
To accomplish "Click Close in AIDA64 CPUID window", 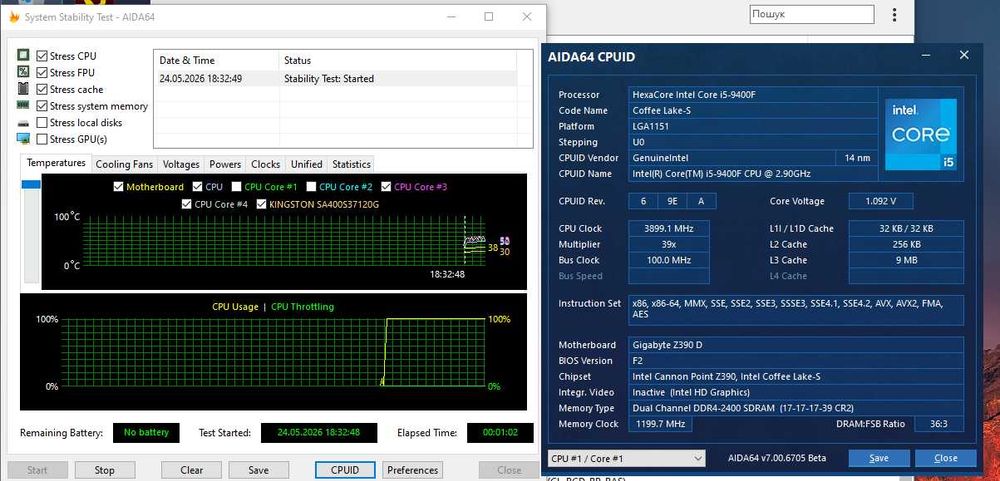I will pos(946,458).
